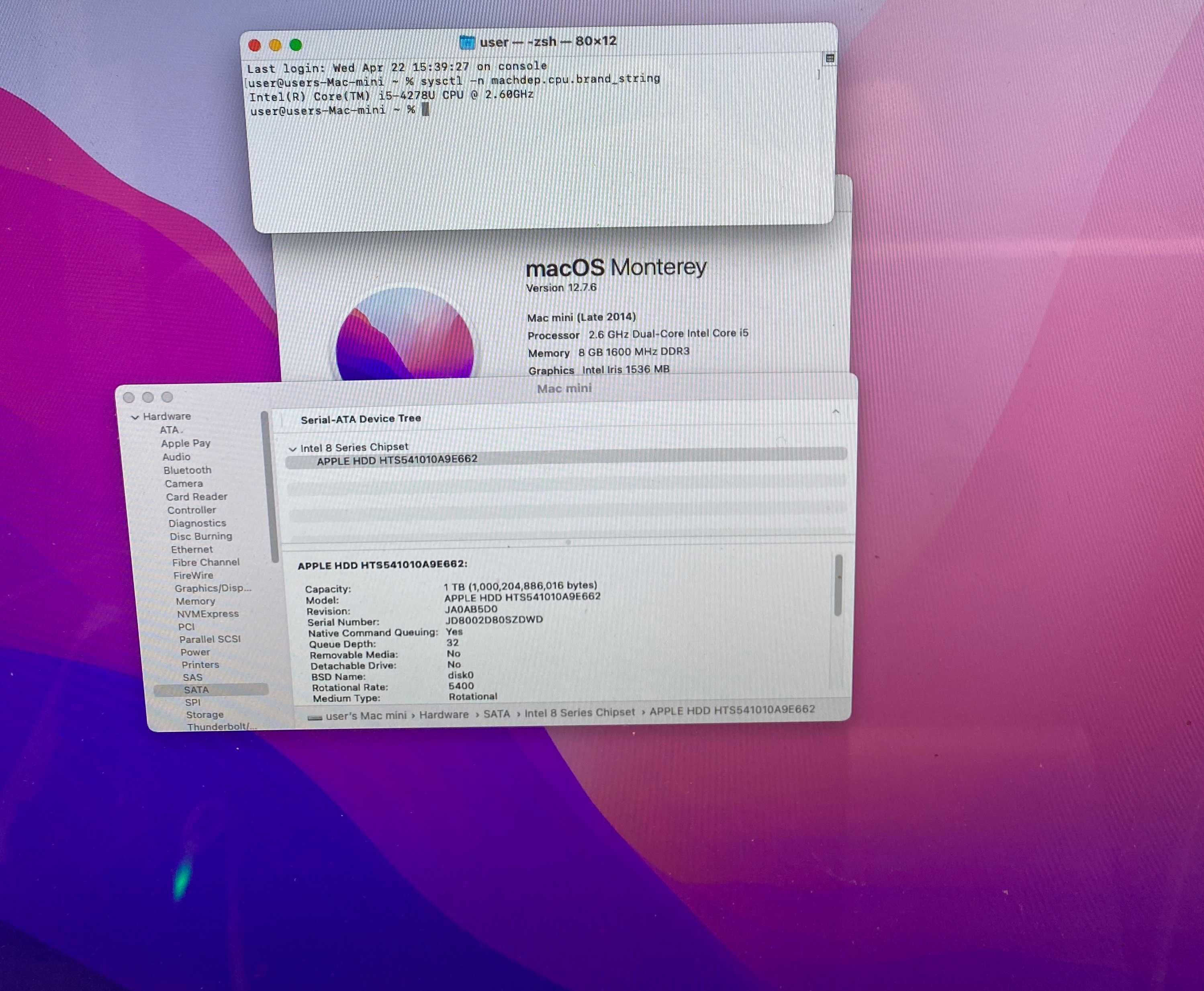Click APPLE HDD in the path bar
This screenshot has height=991, width=1204.
pyautogui.click(x=733, y=710)
